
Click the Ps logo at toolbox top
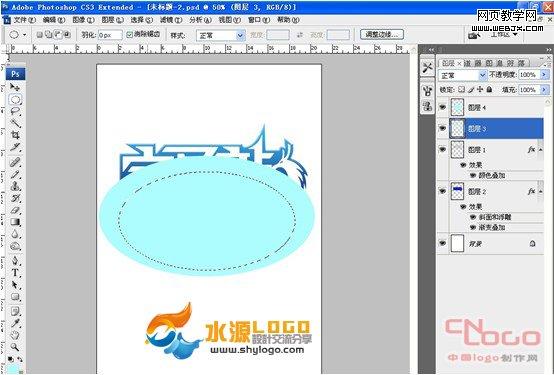tap(15, 74)
